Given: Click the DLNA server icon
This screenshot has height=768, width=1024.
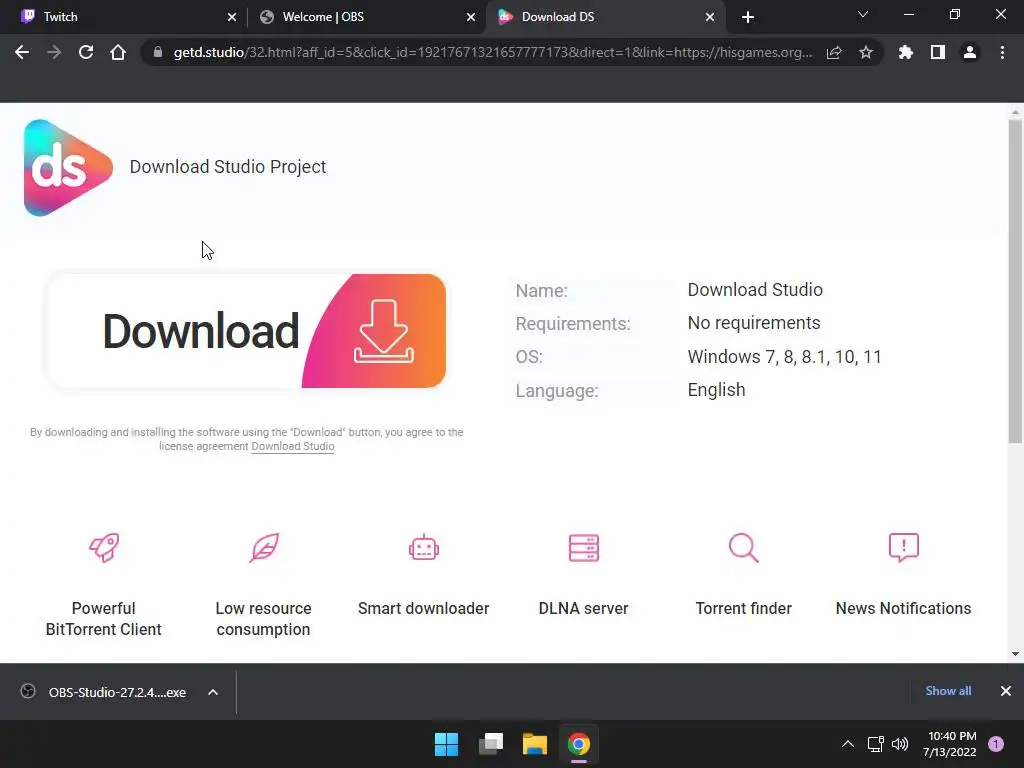Looking at the screenshot, I should click(584, 547).
